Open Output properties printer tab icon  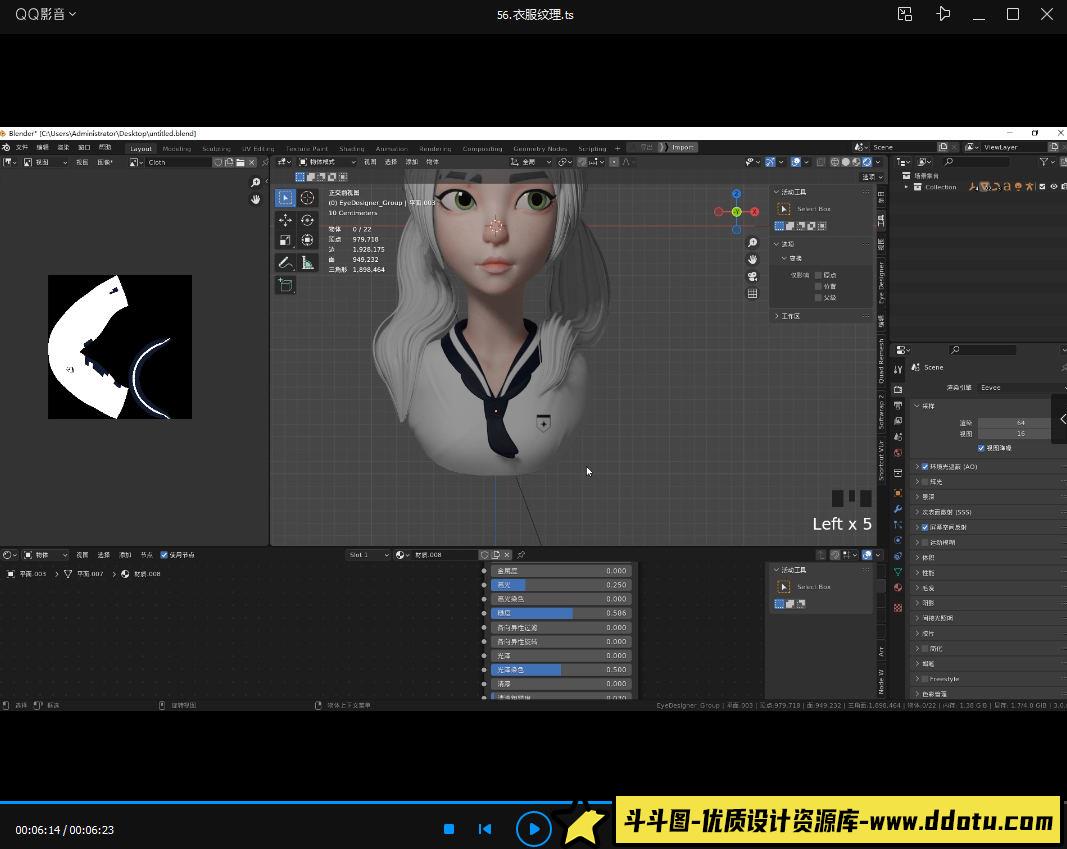[x=898, y=405]
